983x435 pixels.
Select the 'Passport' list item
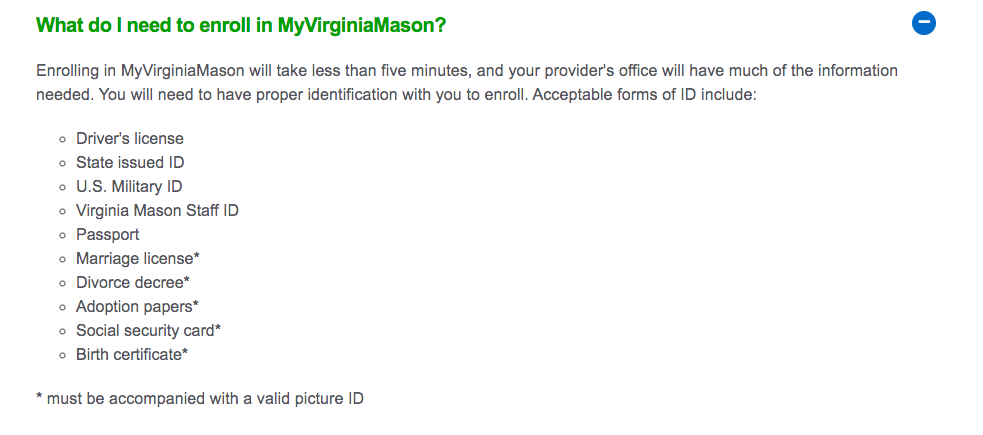(x=108, y=234)
